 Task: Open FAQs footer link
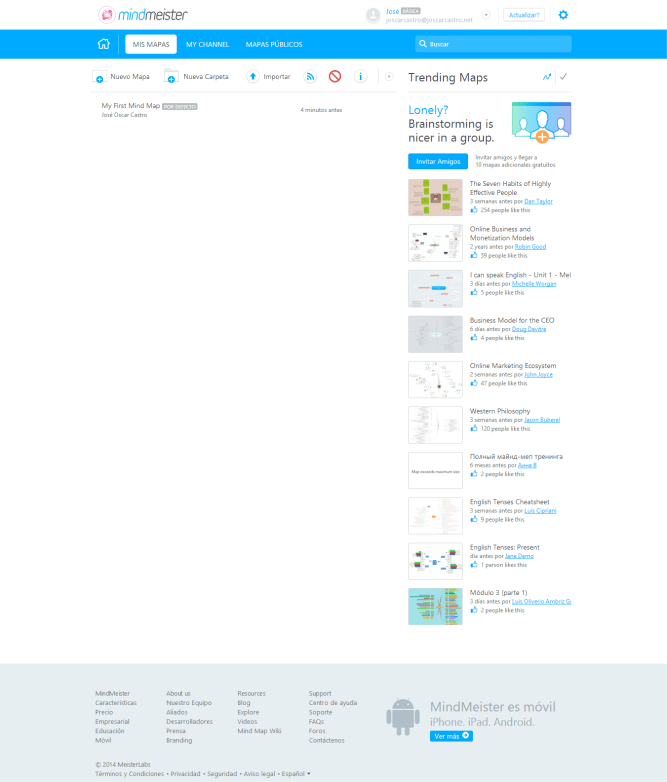click(316, 722)
